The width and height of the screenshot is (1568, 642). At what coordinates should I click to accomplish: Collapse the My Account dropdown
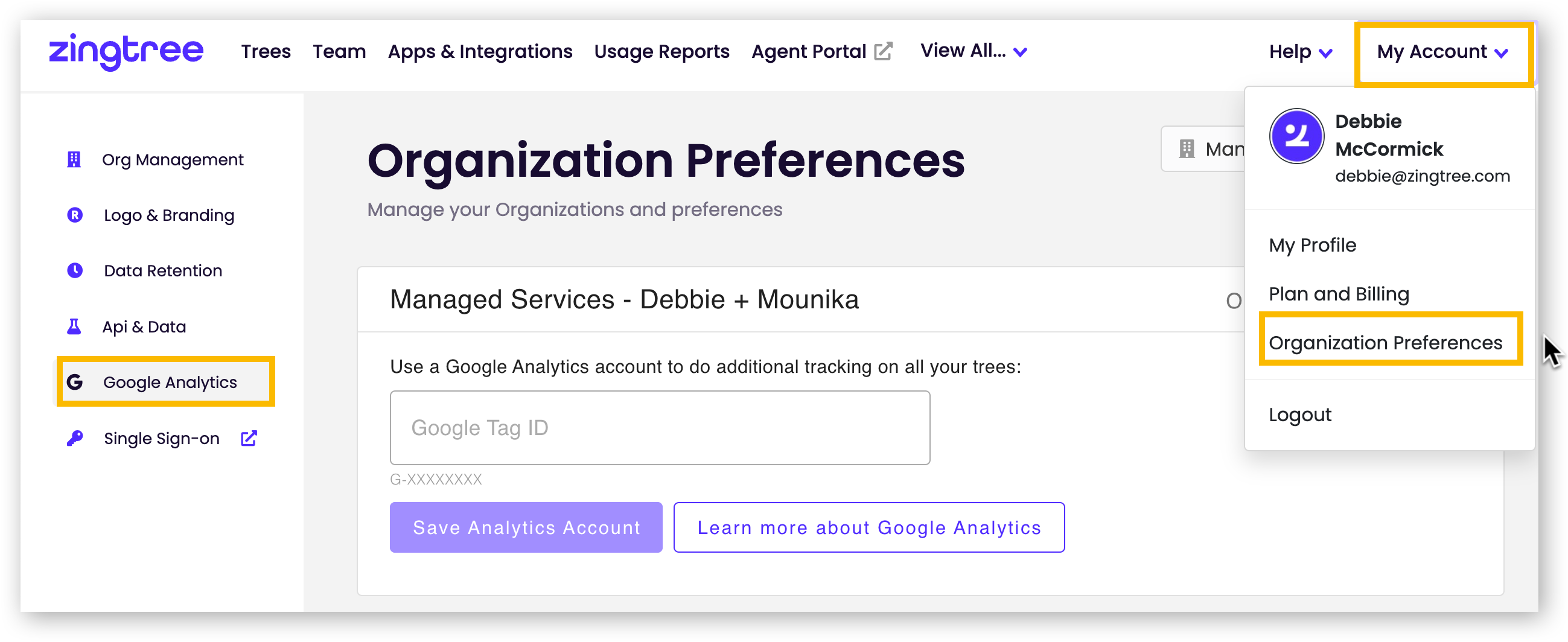click(x=1442, y=52)
